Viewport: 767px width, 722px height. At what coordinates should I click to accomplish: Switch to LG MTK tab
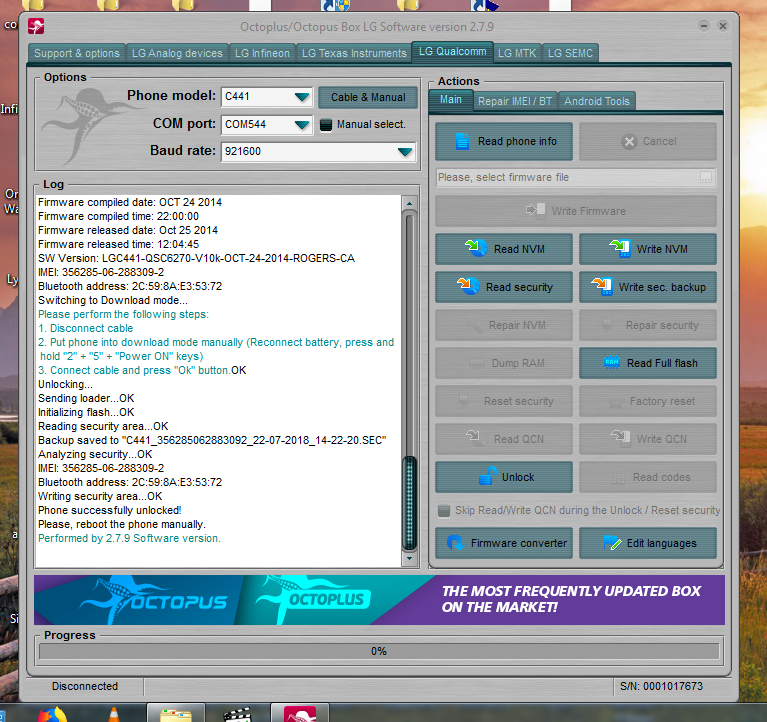pos(517,53)
